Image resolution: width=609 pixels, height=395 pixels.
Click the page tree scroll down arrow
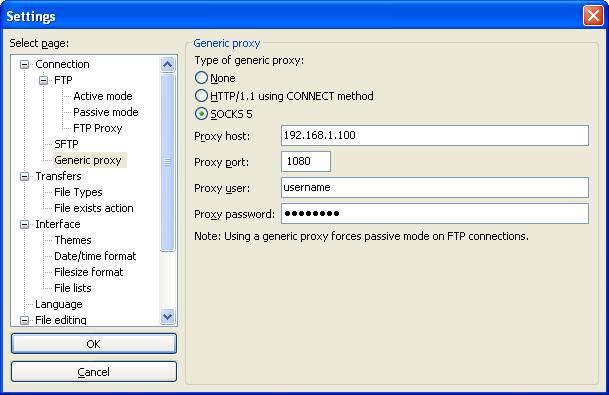[x=167, y=317]
